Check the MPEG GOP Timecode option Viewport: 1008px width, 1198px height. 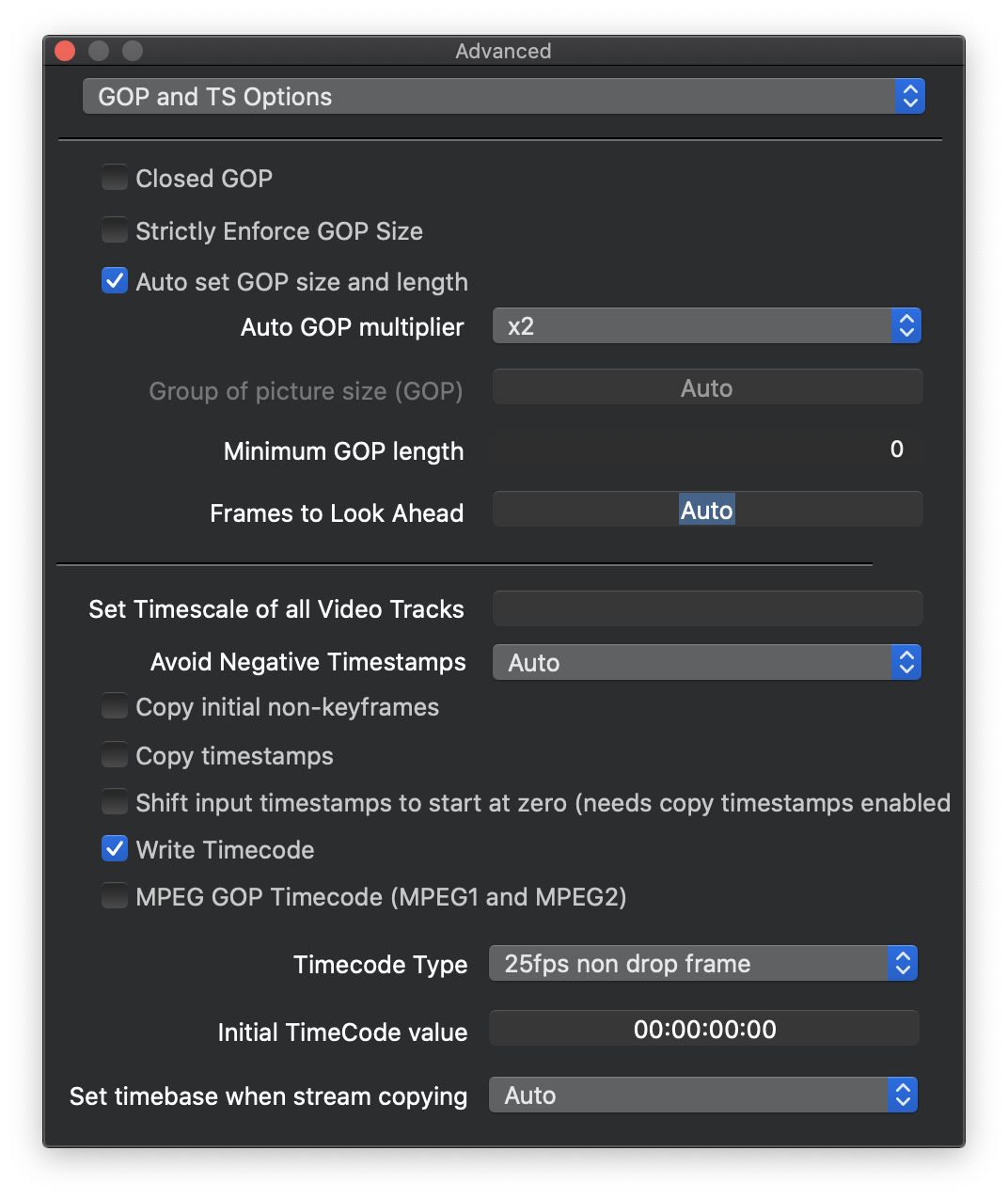115,896
